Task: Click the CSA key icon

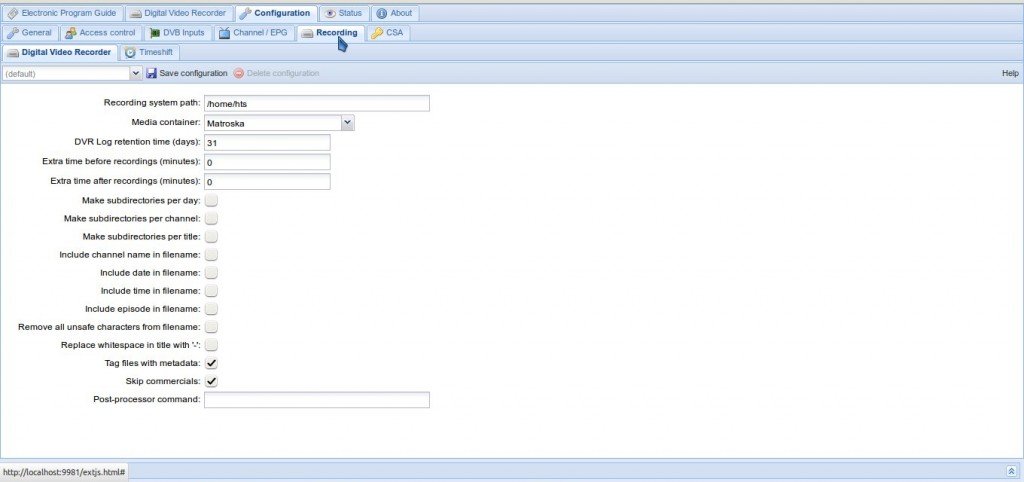Action: (376, 33)
